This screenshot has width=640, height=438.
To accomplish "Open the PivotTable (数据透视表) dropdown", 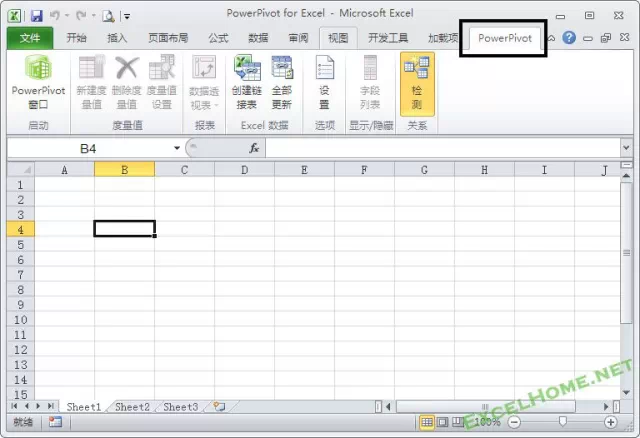I will 204,83.
